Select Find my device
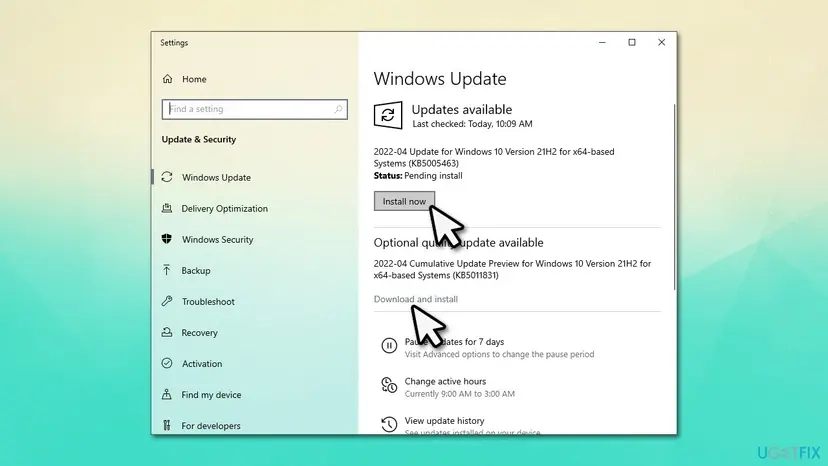Screen dimensions: 828x466 [x=211, y=395]
